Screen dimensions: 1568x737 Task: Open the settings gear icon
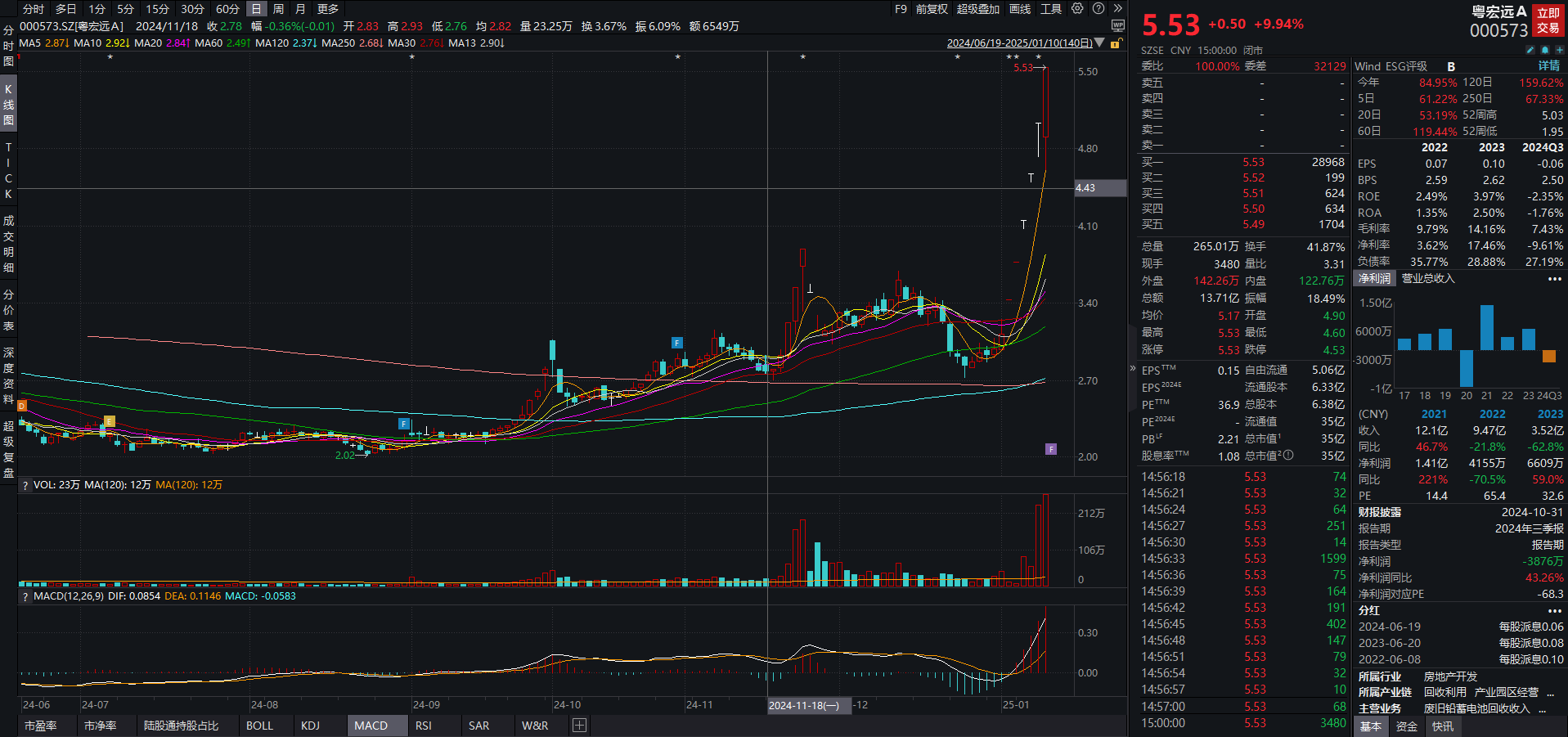click(x=1077, y=8)
